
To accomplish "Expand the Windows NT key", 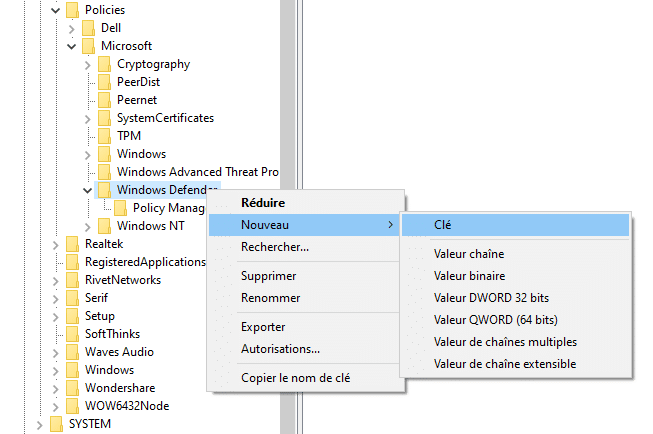I will [x=87, y=227].
